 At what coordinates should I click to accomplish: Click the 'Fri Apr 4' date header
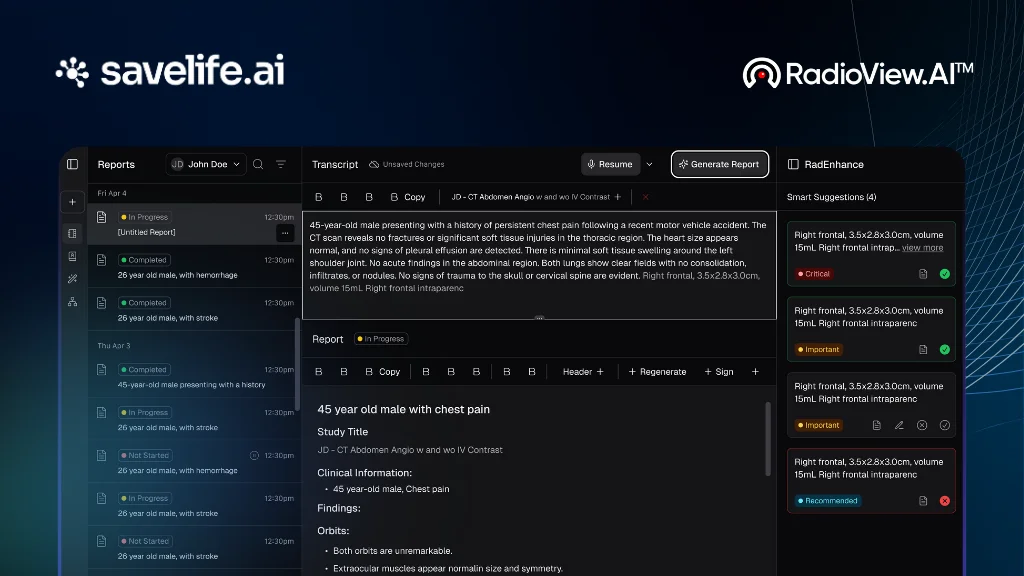112,193
